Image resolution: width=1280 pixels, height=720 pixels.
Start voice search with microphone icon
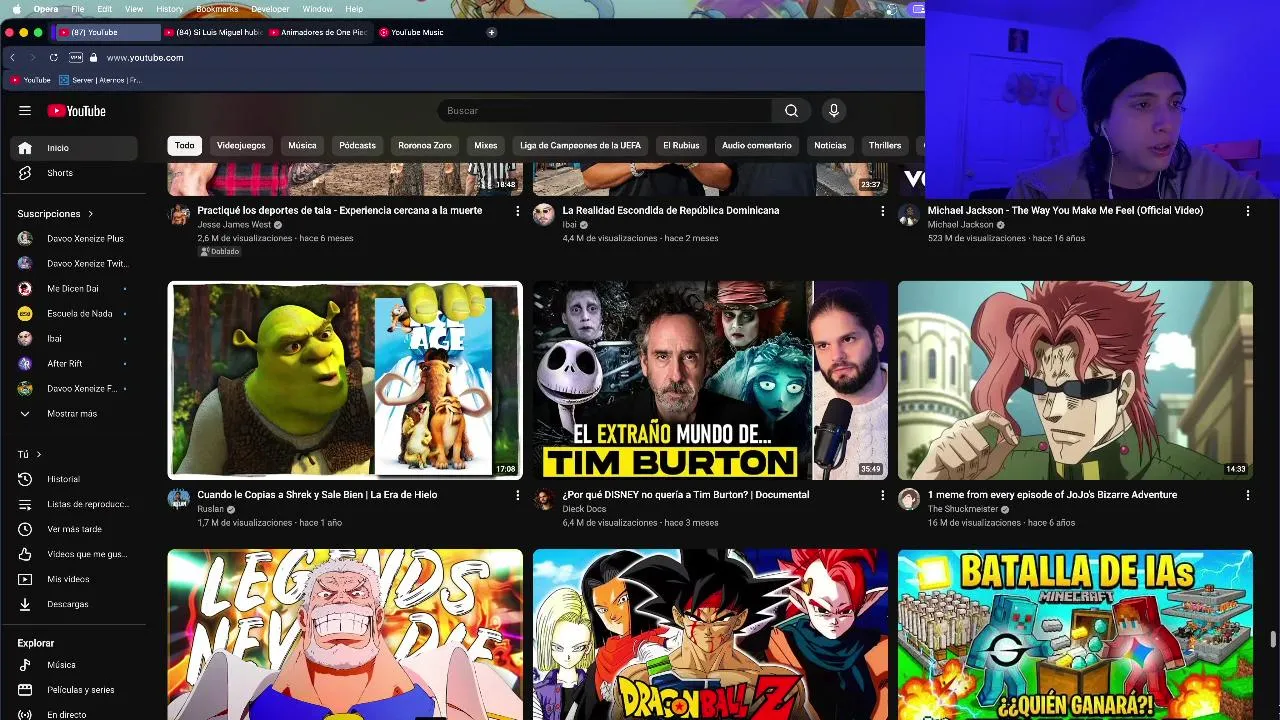834,111
